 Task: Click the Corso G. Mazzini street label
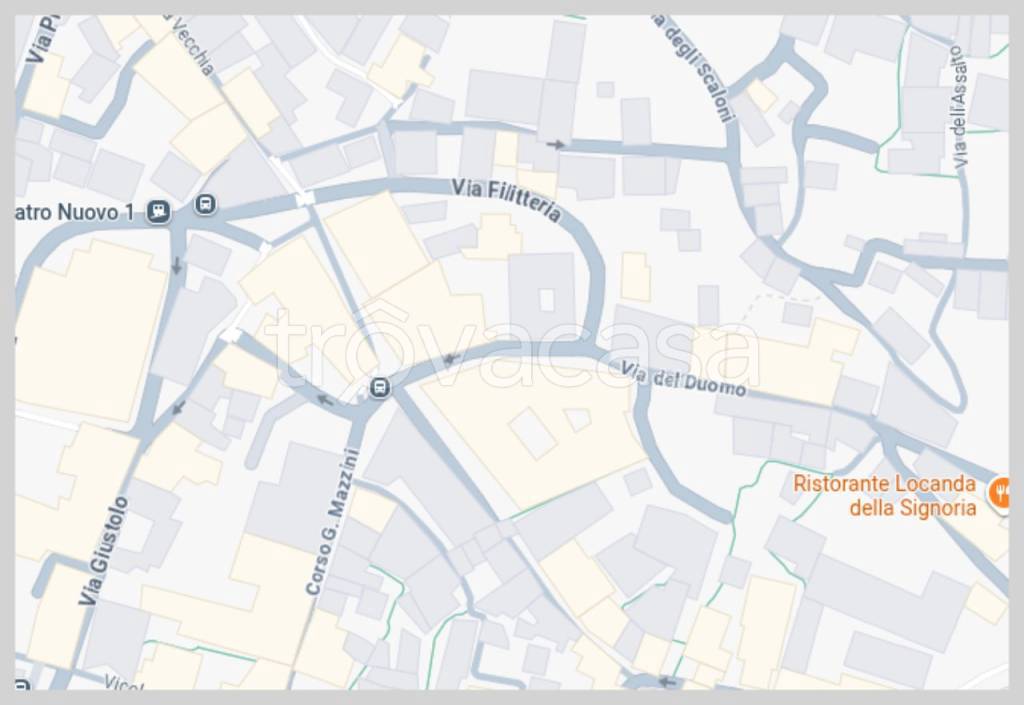pyautogui.click(x=332, y=521)
